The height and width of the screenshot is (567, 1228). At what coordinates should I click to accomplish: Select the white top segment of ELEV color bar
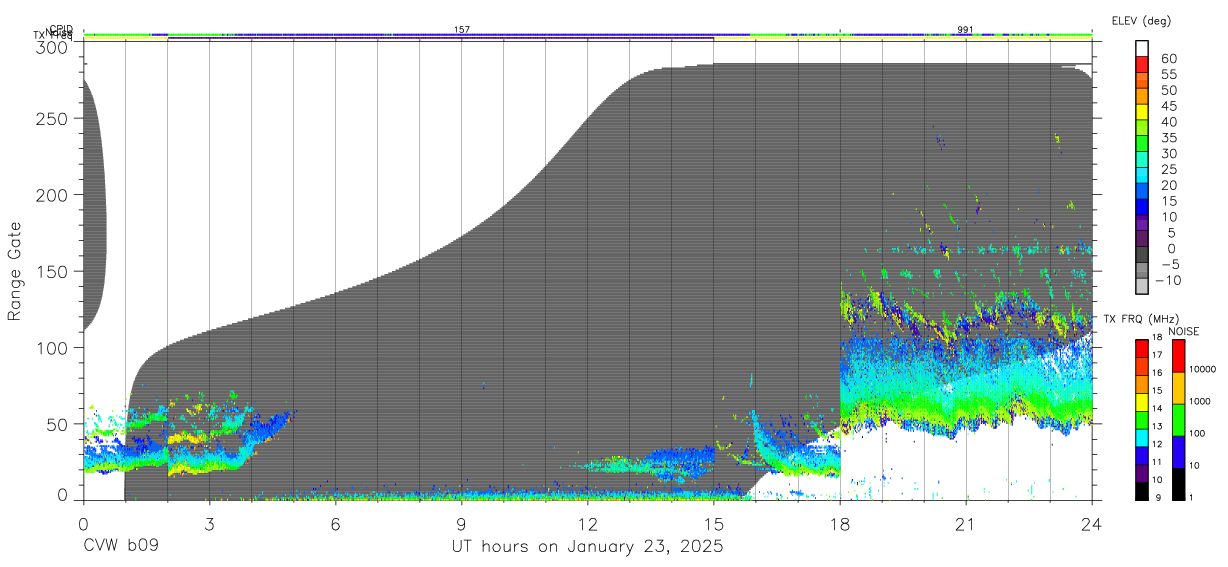(1142, 49)
